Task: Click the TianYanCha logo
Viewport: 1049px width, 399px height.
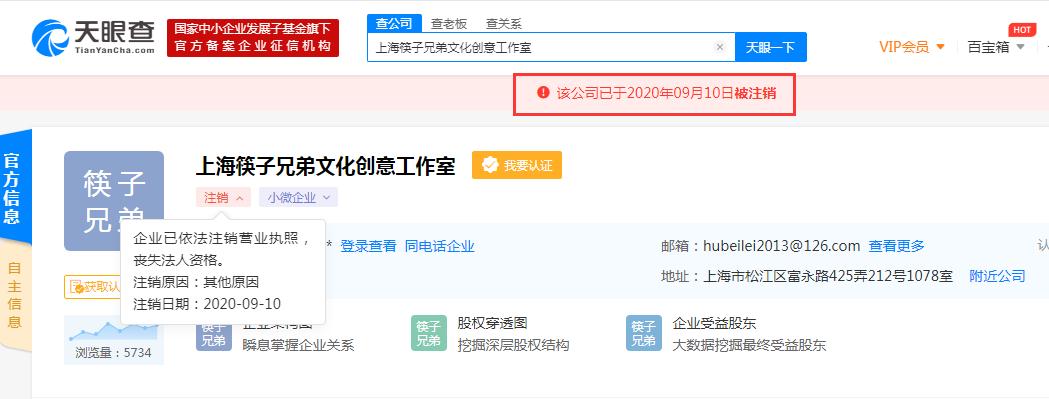Action: click(93, 37)
